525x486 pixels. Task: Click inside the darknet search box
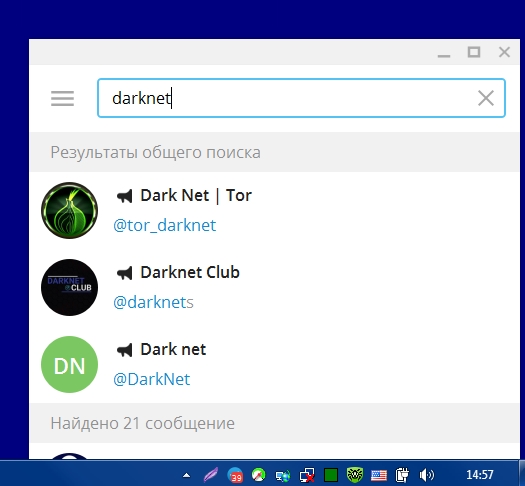[x=301, y=98]
